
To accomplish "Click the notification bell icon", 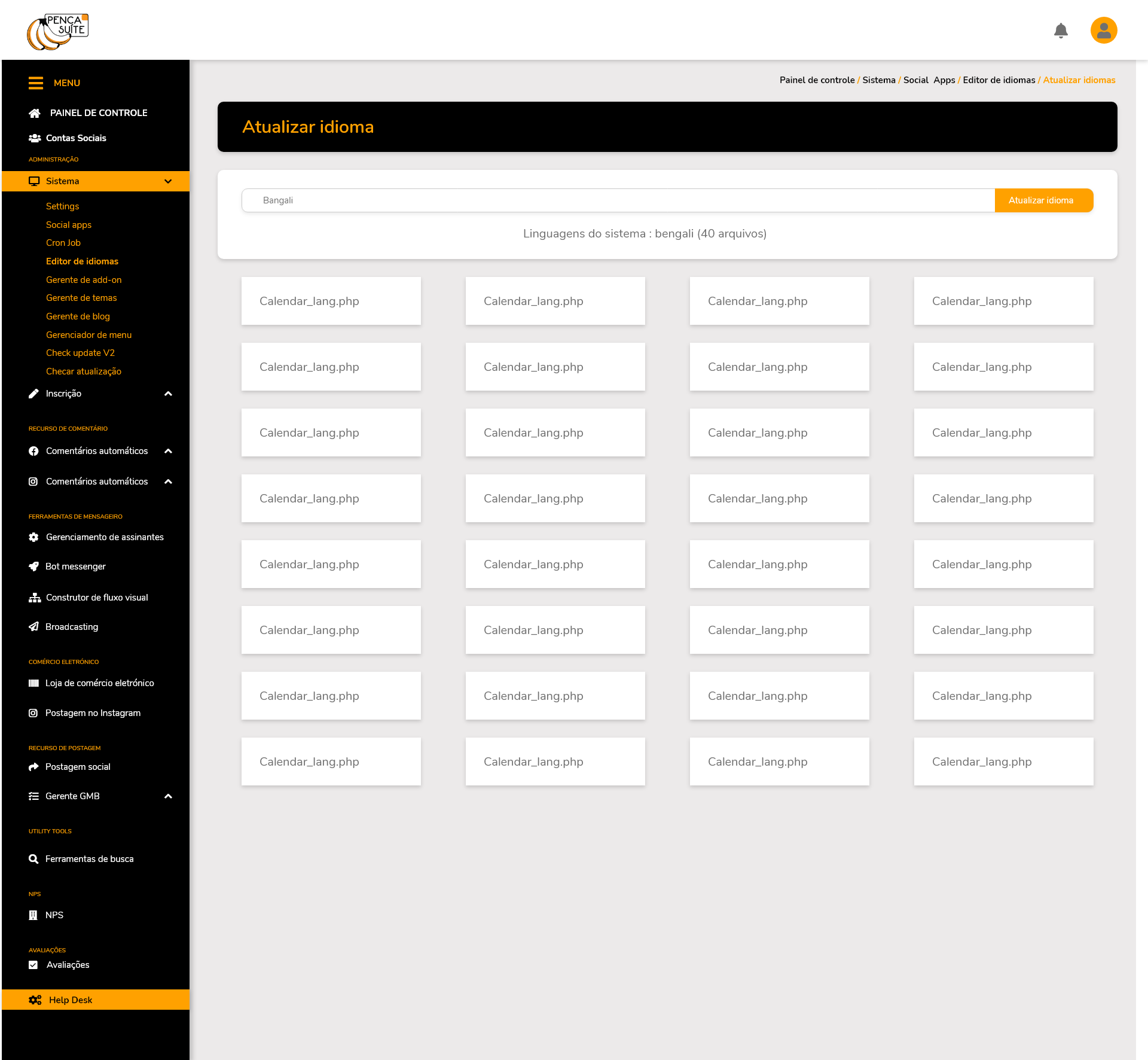I will pos(1061,31).
